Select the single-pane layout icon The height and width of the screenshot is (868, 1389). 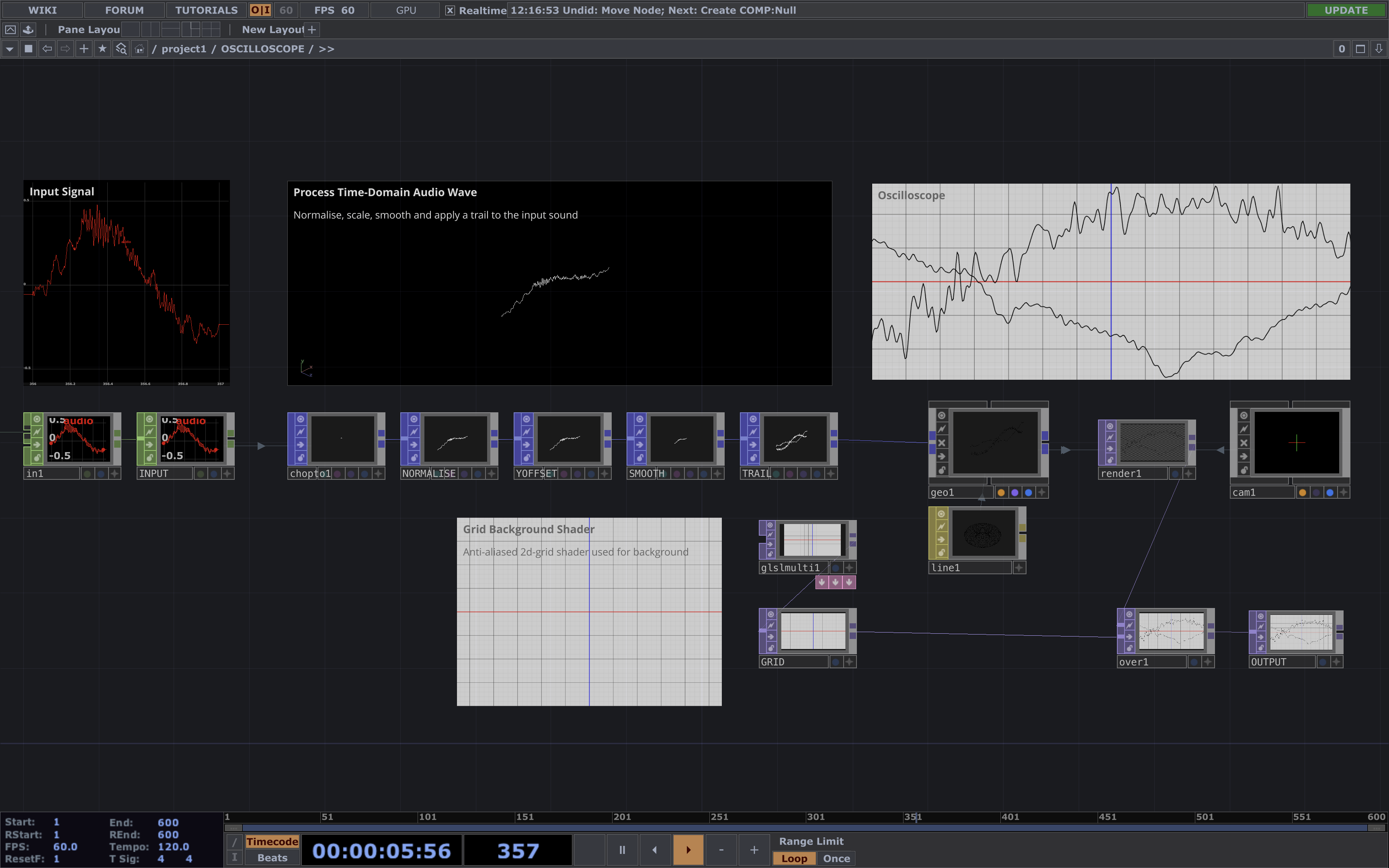(x=131, y=29)
